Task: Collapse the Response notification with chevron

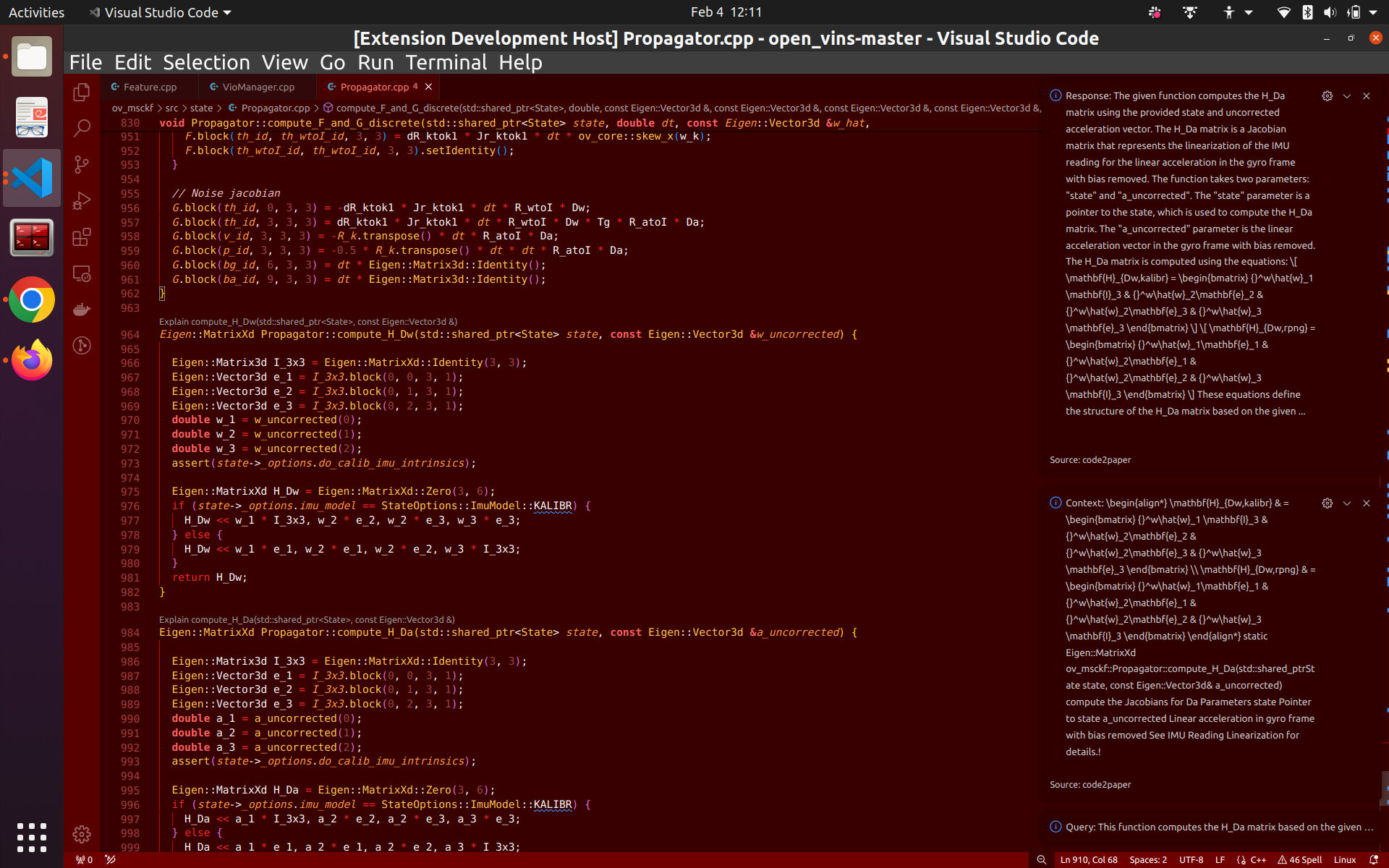Action: pyautogui.click(x=1346, y=96)
